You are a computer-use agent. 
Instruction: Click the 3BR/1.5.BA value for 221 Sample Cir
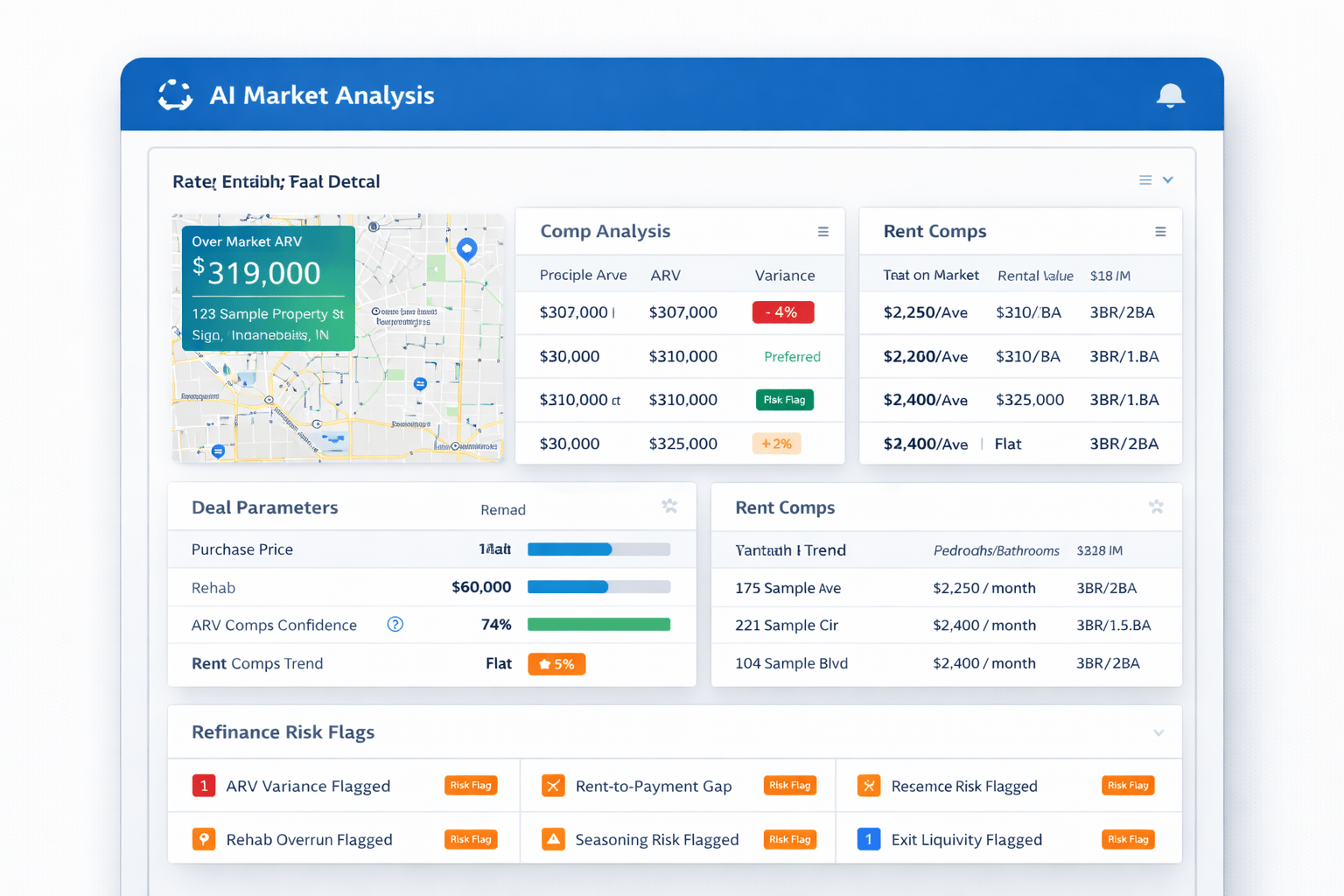pyautogui.click(x=1113, y=626)
